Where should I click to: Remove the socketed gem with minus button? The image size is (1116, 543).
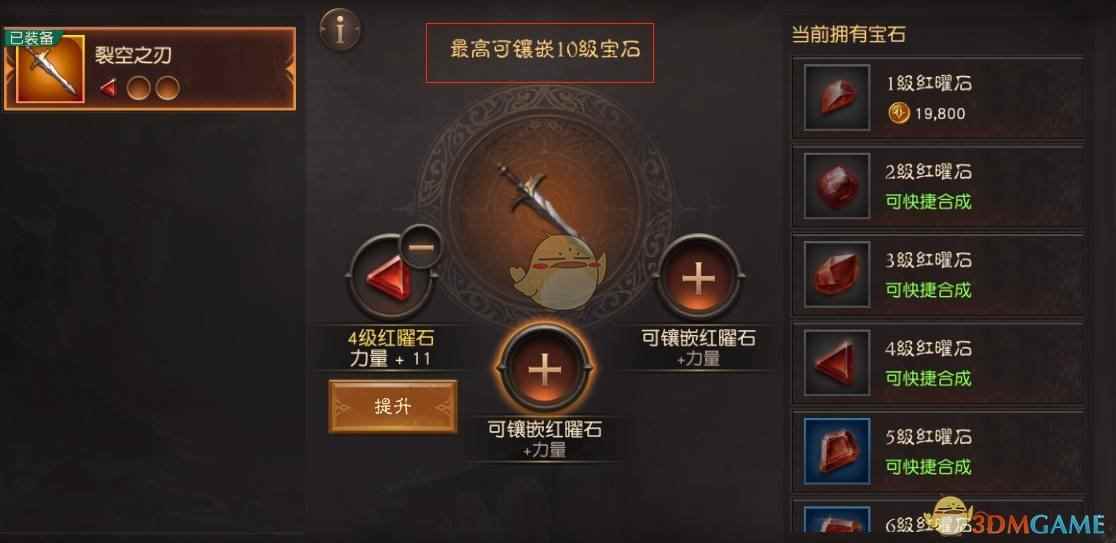pos(420,246)
